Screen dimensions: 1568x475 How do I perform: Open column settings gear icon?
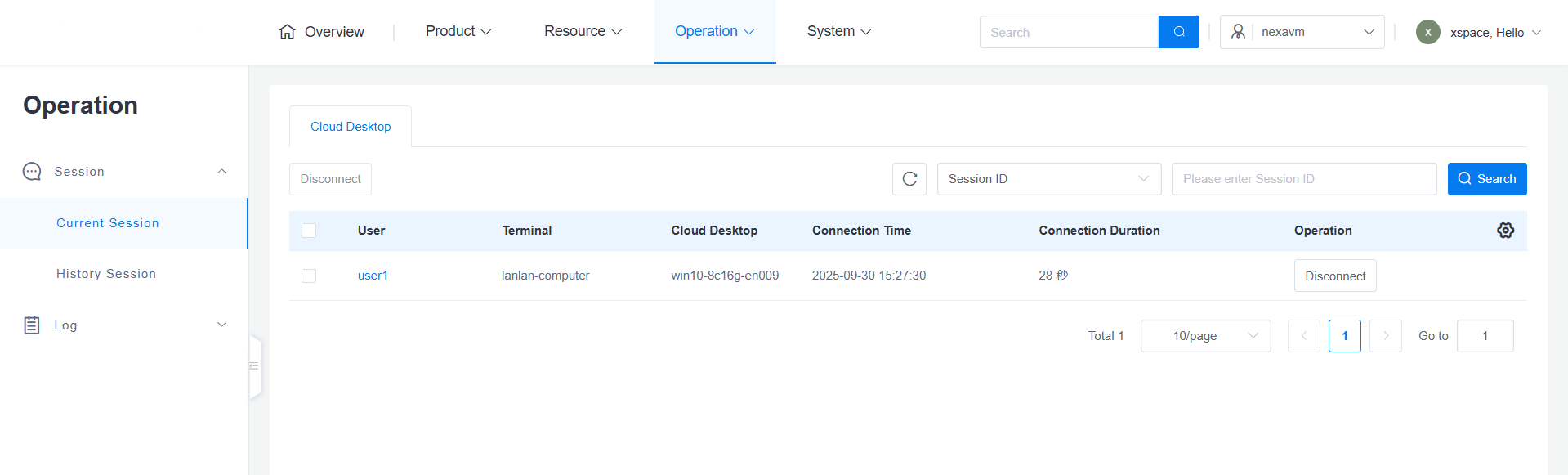pyautogui.click(x=1505, y=231)
